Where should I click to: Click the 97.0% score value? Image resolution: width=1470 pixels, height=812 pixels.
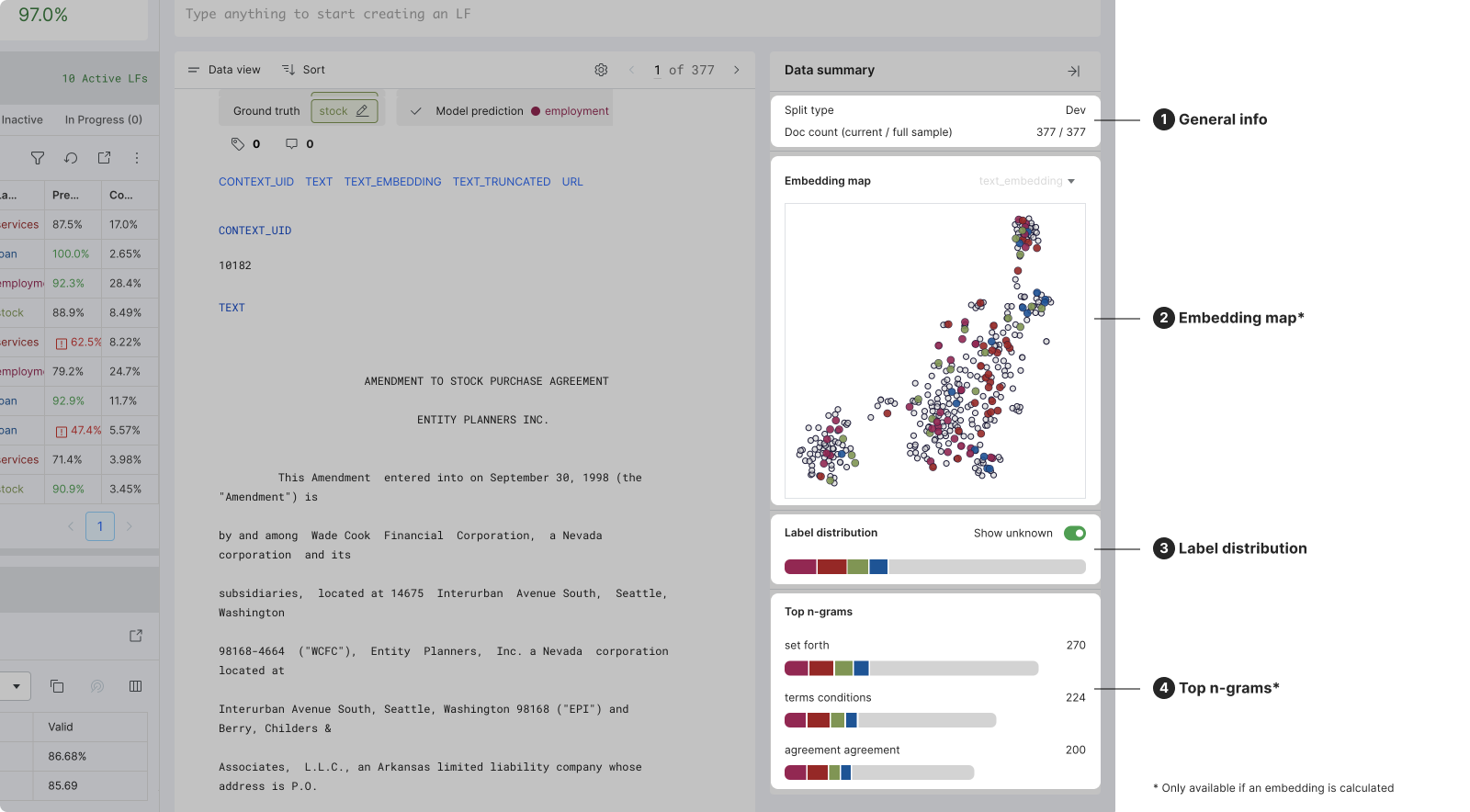(x=43, y=15)
